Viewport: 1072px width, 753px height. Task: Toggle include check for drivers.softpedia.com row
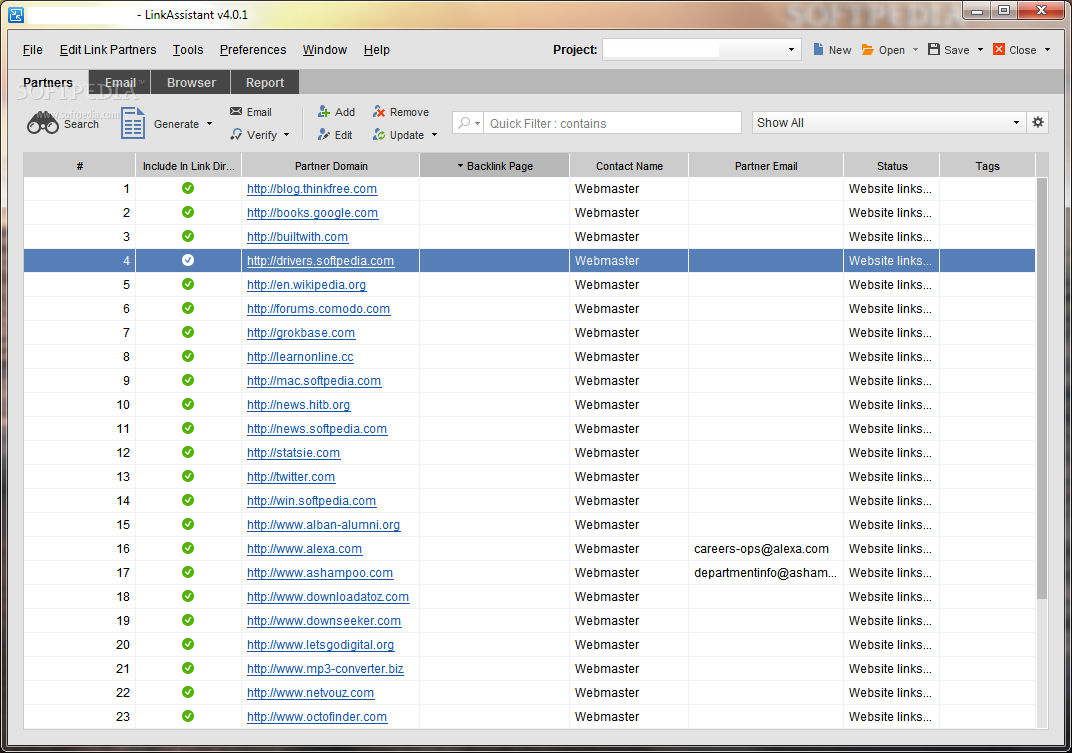pyautogui.click(x=188, y=260)
